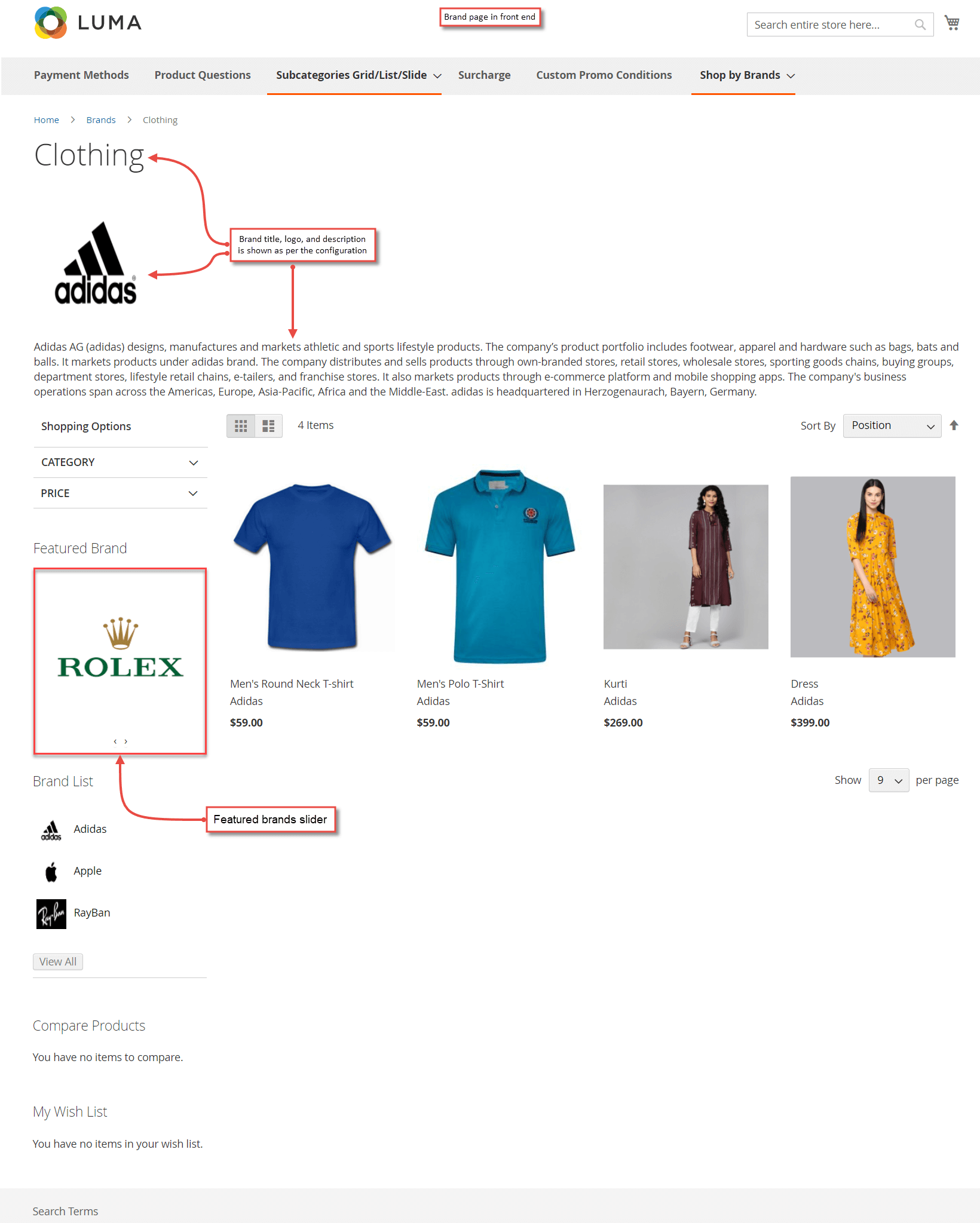The height and width of the screenshot is (1223, 980).
Task: Follow the Brands breadcrumb link
Action: click(x=101, y=120)
